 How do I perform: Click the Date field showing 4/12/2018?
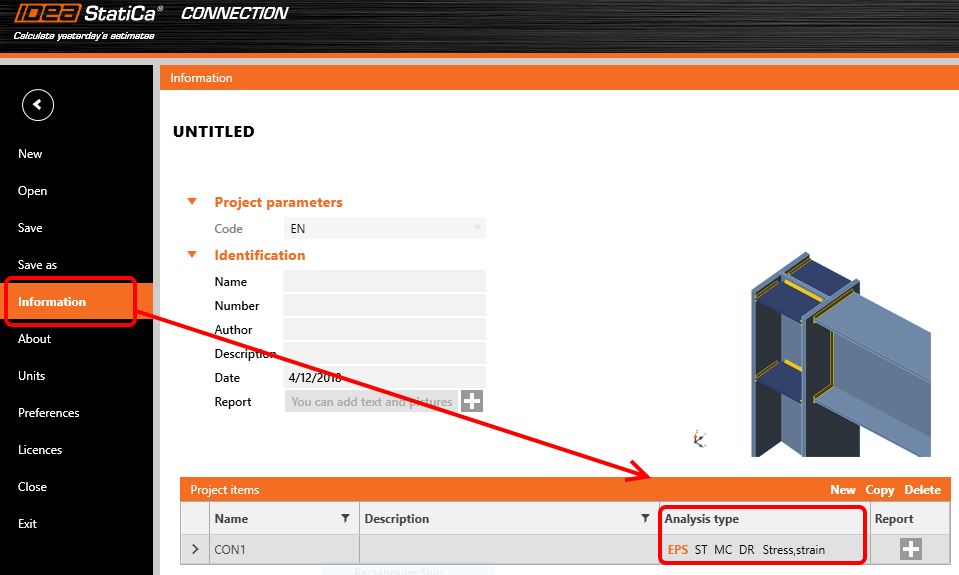pos(385,377)
